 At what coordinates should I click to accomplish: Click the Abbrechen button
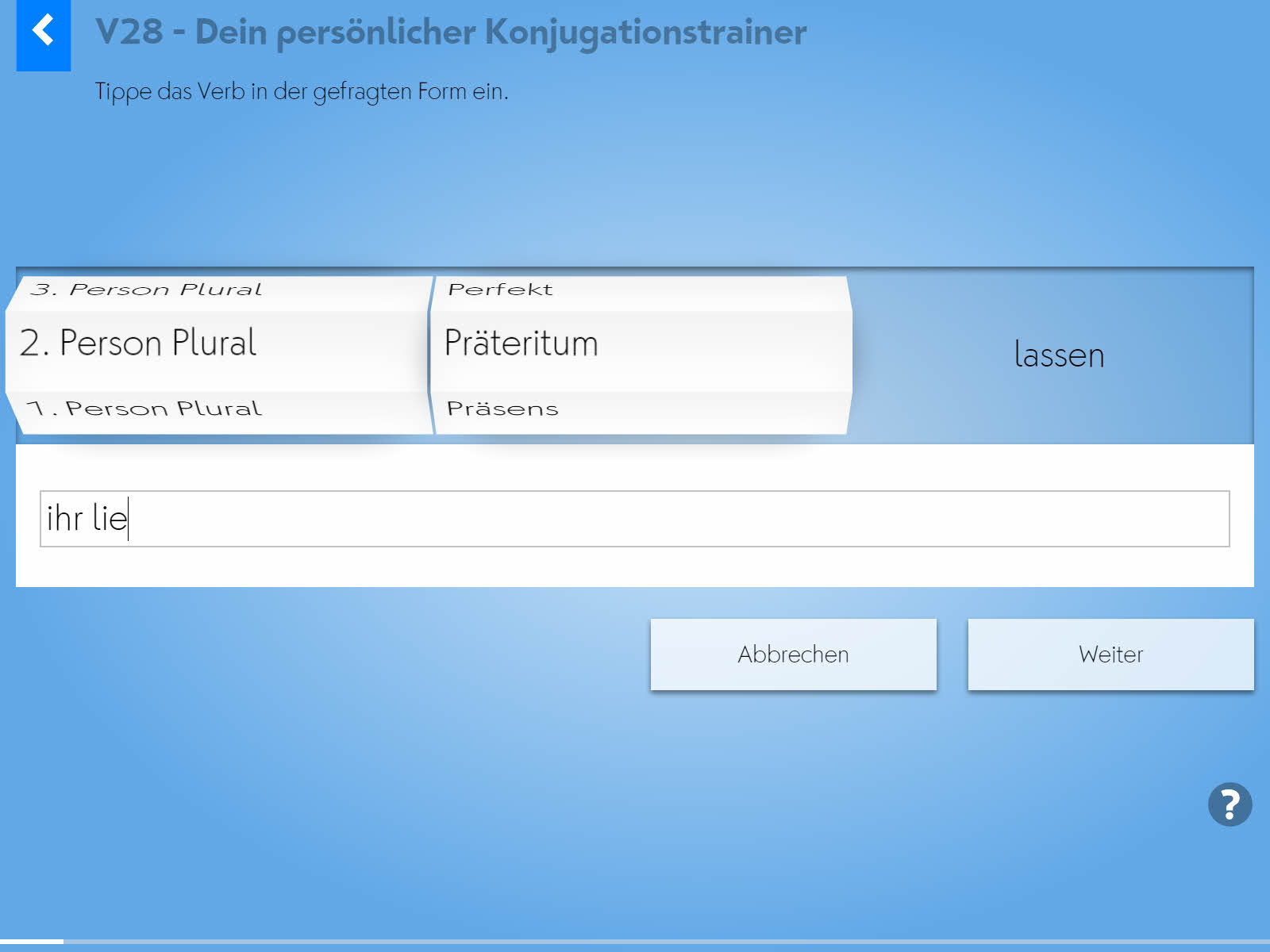(793, 654)
